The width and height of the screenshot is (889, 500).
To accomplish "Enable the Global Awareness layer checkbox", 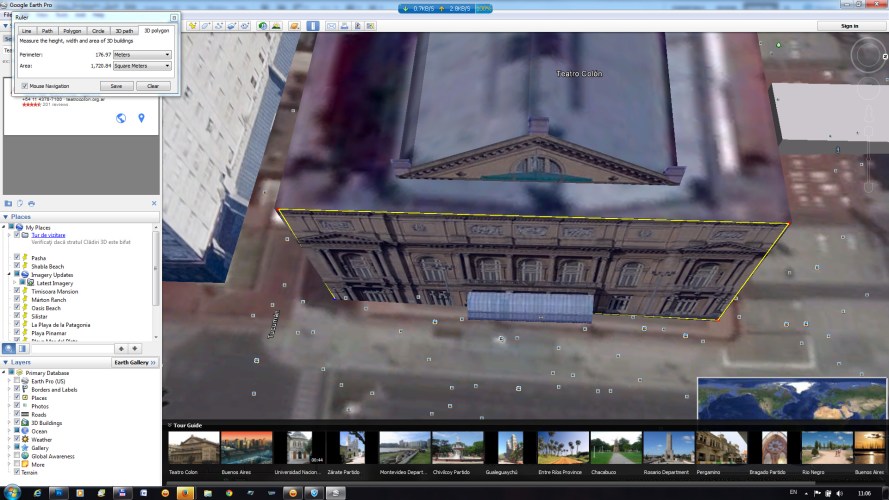I will [x=16, y=456].
